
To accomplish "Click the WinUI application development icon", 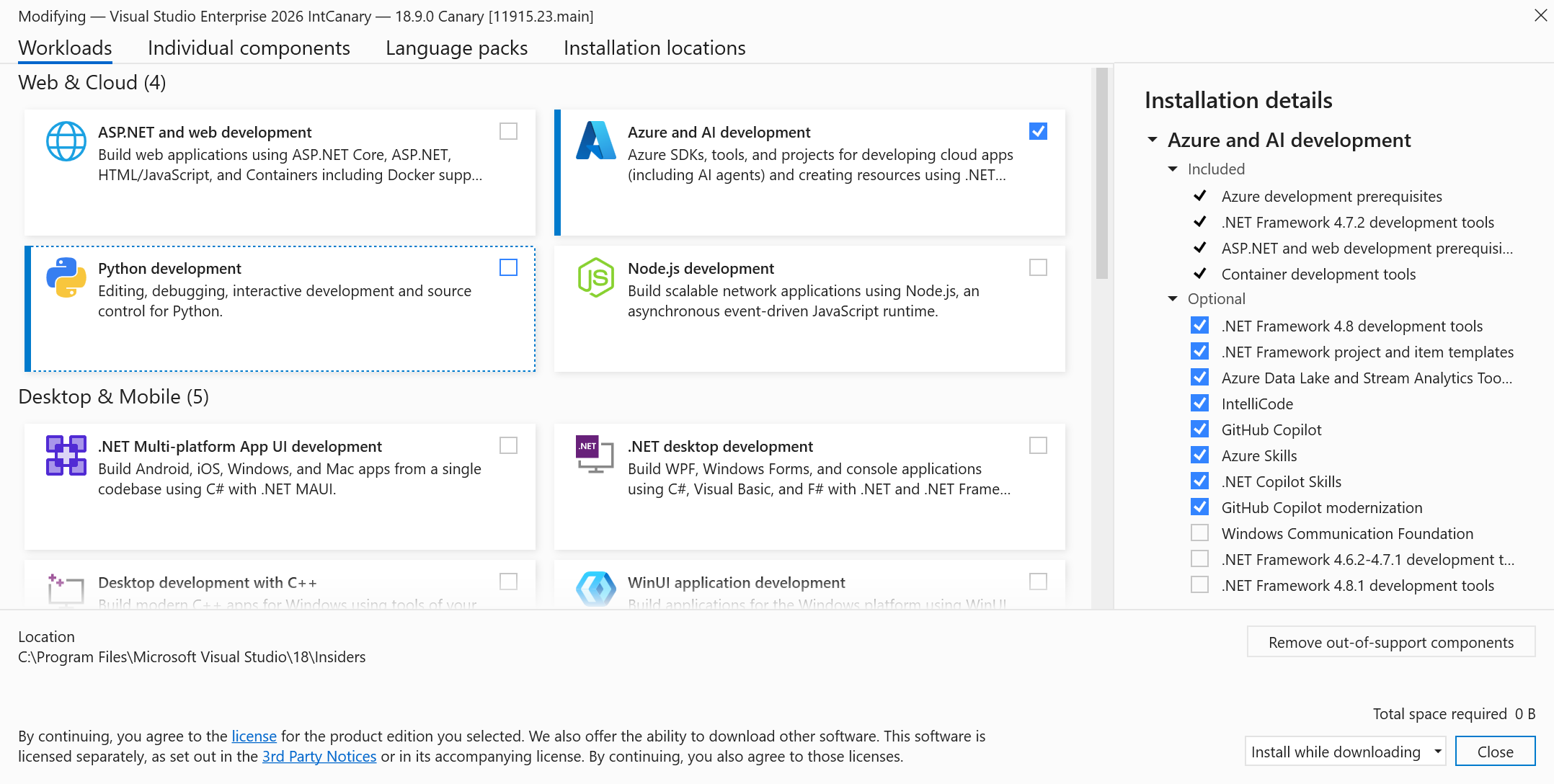I will pos(596,589).
